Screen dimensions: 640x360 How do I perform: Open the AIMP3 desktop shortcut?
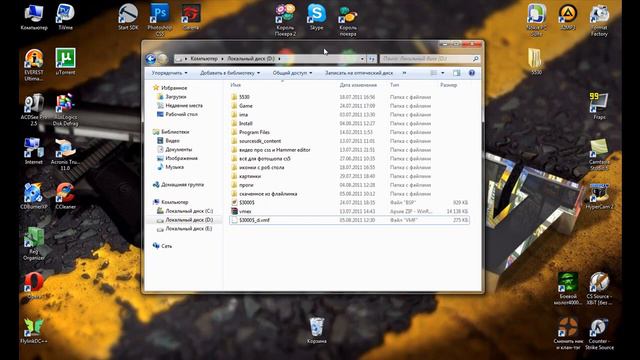pyautogui.click(x=568, y=17)
